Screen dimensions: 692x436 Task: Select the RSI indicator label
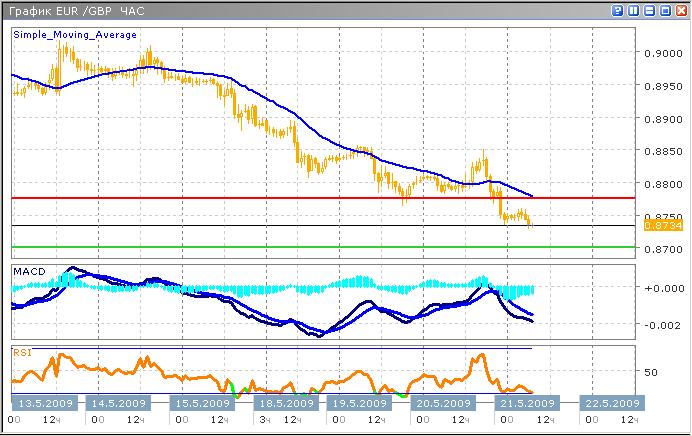pos(21,351)
